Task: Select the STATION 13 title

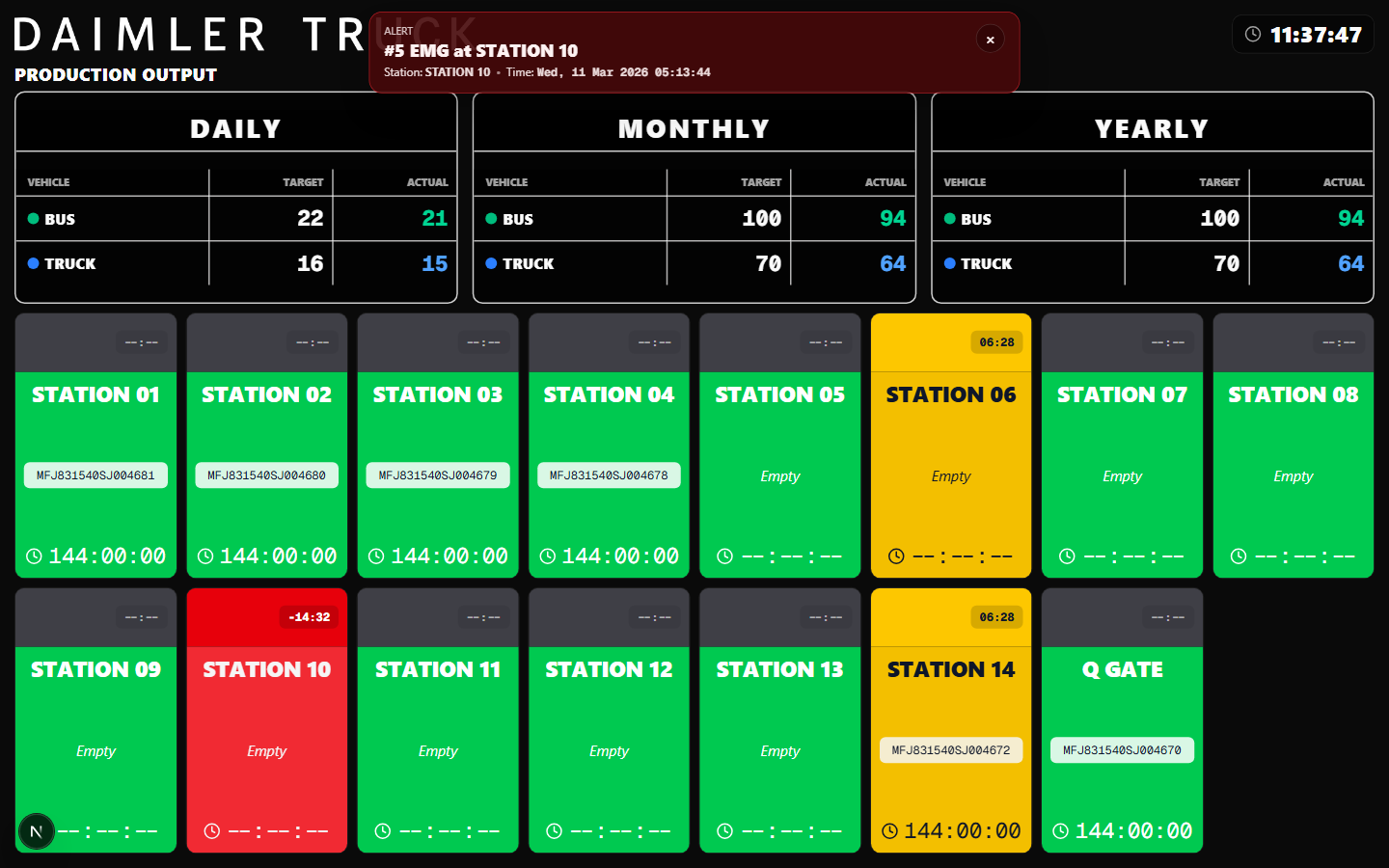Action: pos(780,669)
